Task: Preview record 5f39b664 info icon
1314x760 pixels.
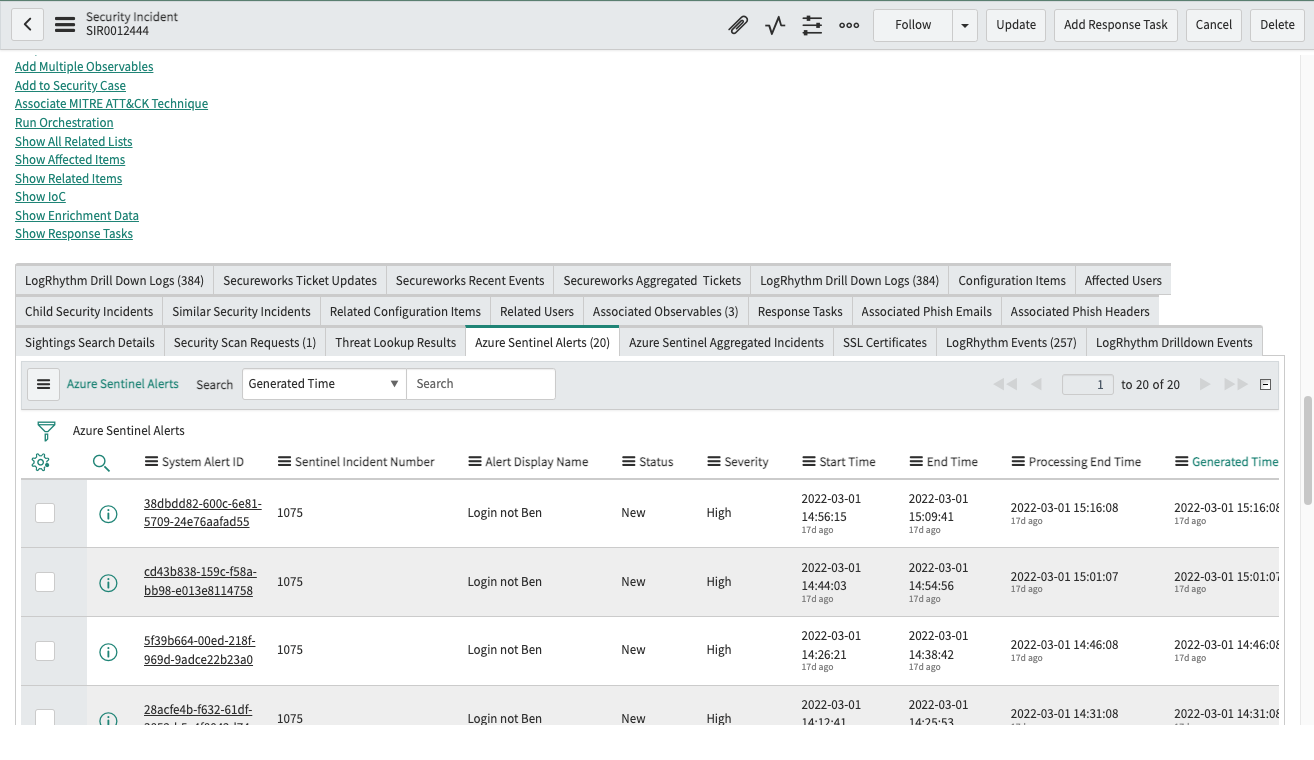Action: [108, 651]
